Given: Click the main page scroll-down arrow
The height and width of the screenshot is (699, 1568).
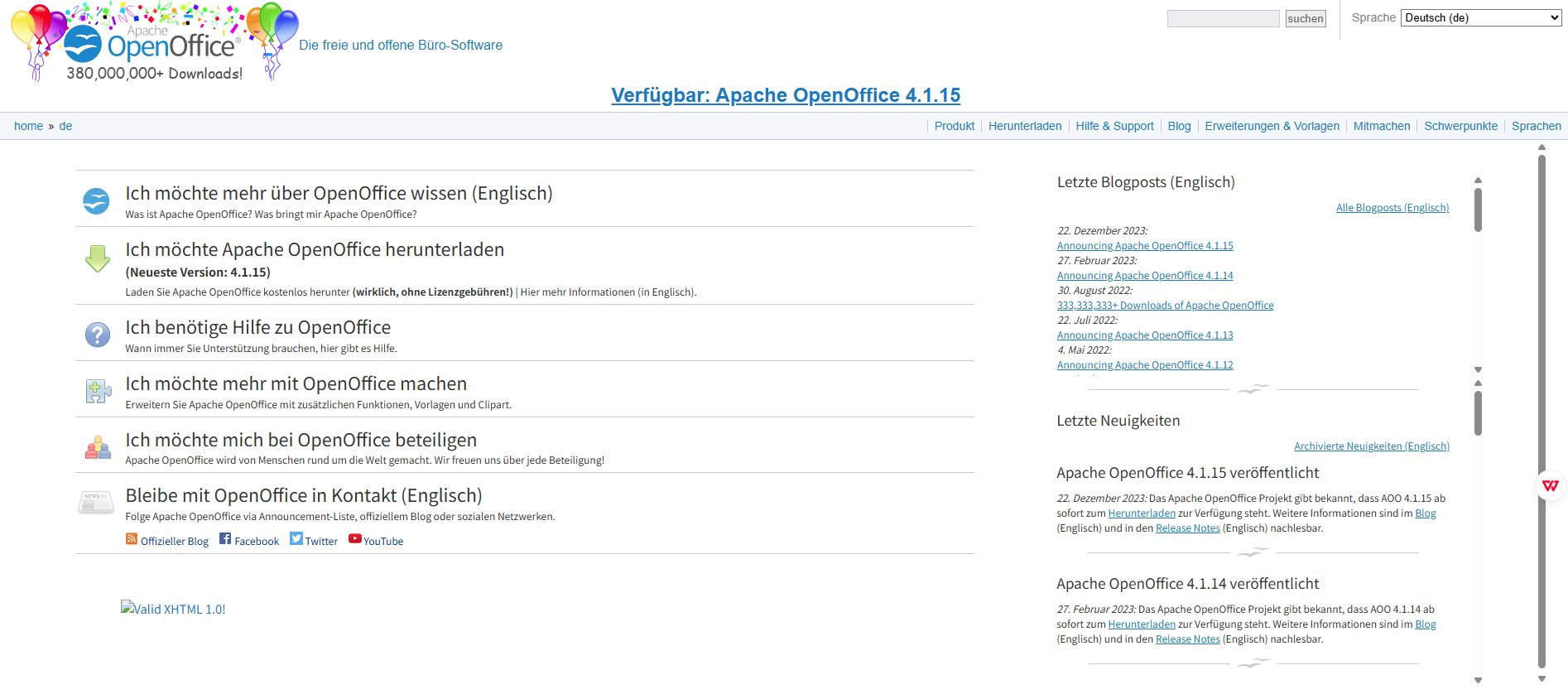Looking at the screenshot, I should [1542, 679].
